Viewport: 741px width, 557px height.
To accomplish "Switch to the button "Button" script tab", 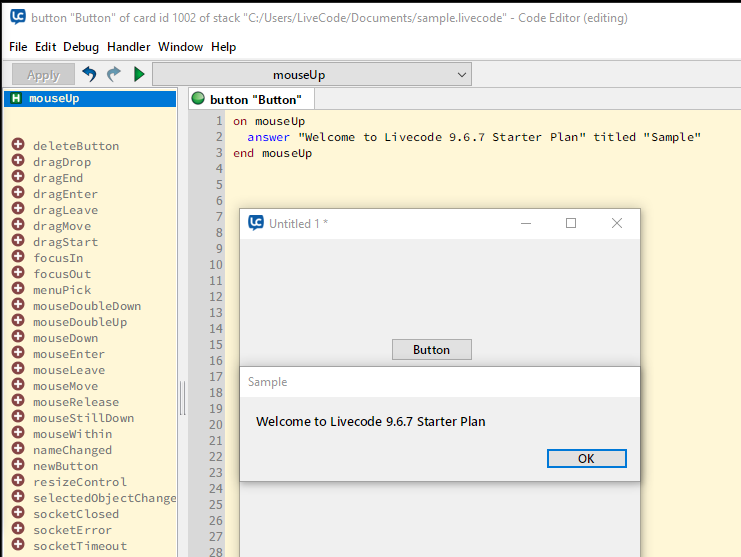I will click(x=255, y=99).
